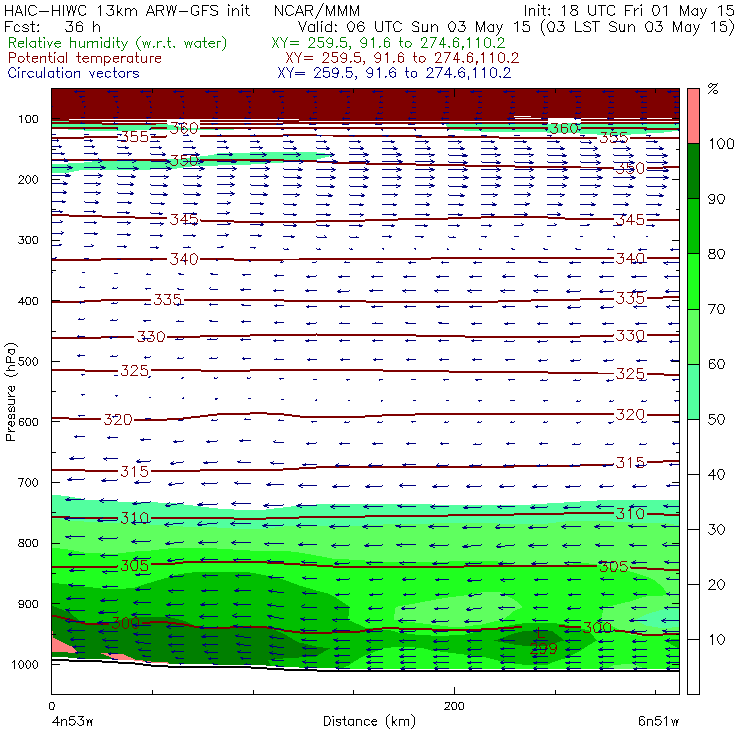
Task: Click the left-side '355' contour label
Action: (135, 137)
